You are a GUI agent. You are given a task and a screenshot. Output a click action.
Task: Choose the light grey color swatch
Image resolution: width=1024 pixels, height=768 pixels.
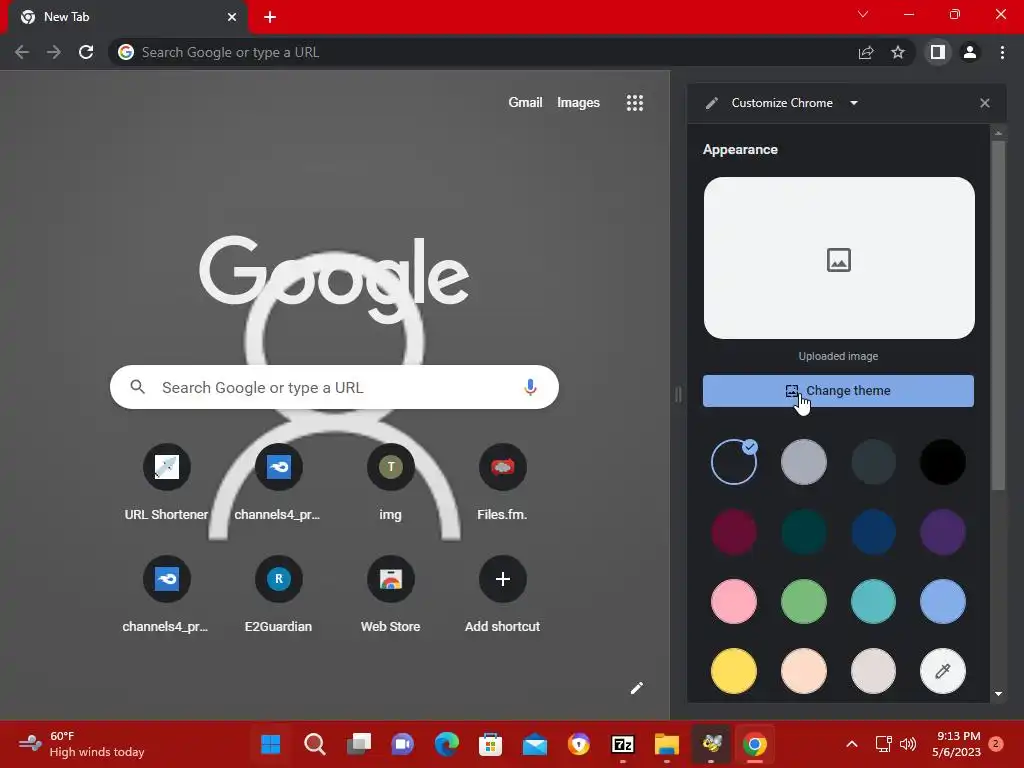(803, 462)
